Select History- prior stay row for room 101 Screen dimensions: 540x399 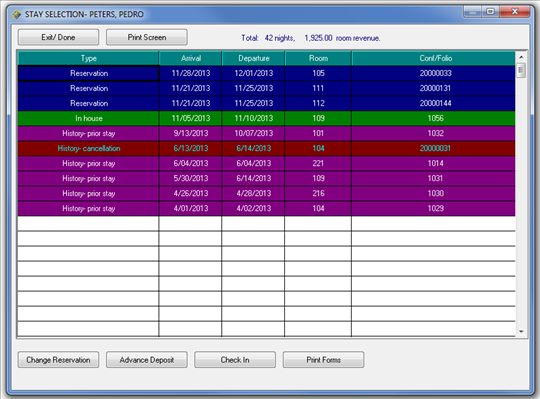pos(267,133)
